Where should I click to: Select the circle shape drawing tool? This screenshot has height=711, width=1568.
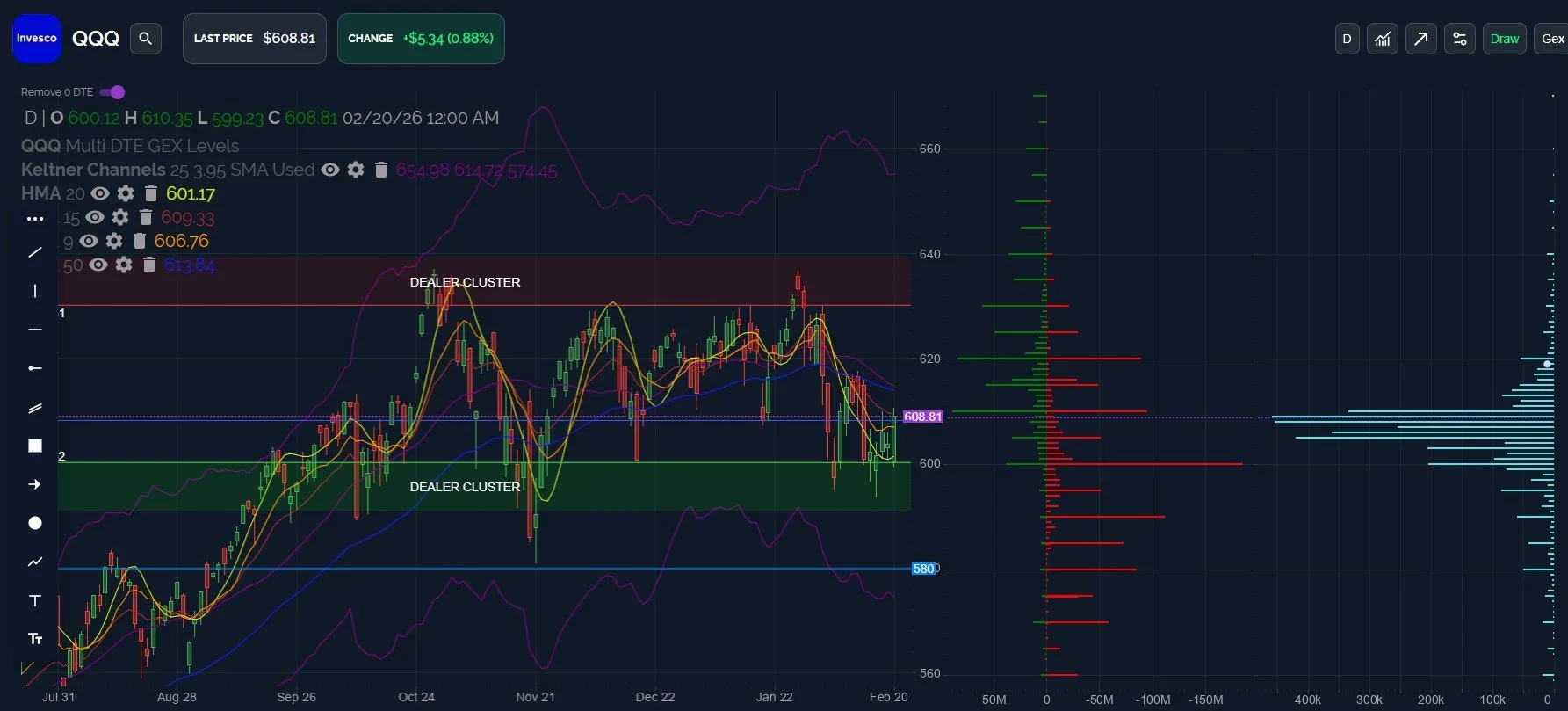tap(35, 523)
